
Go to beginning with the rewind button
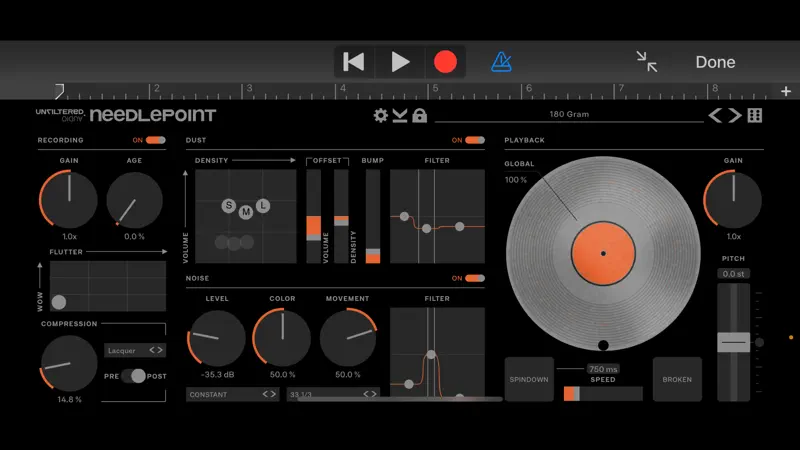[354, 62]
